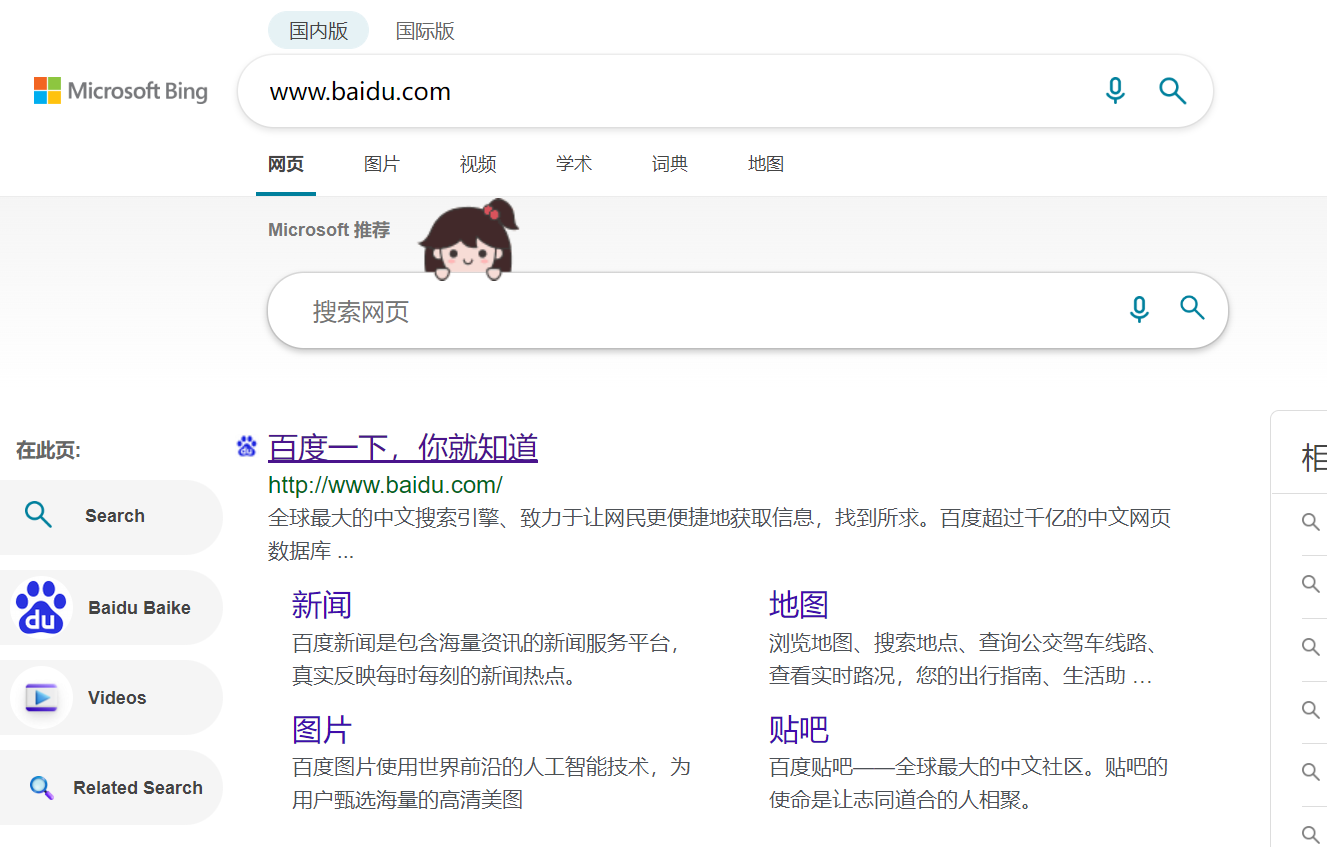Open Baidu Baike from the sidebar
The image size is (1327, 847).
[110, 607]
